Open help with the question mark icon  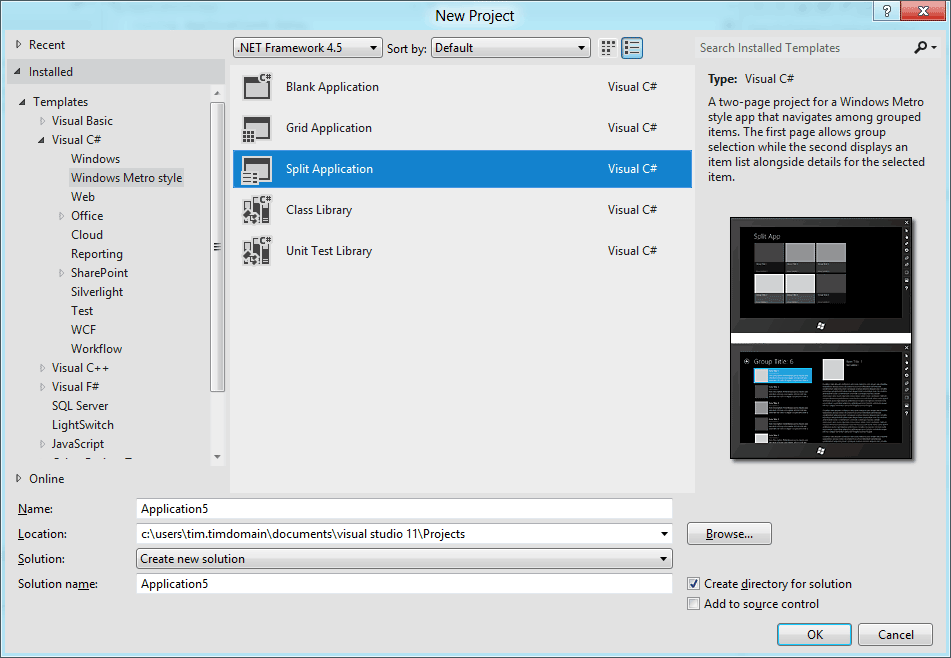click(885, 11)
